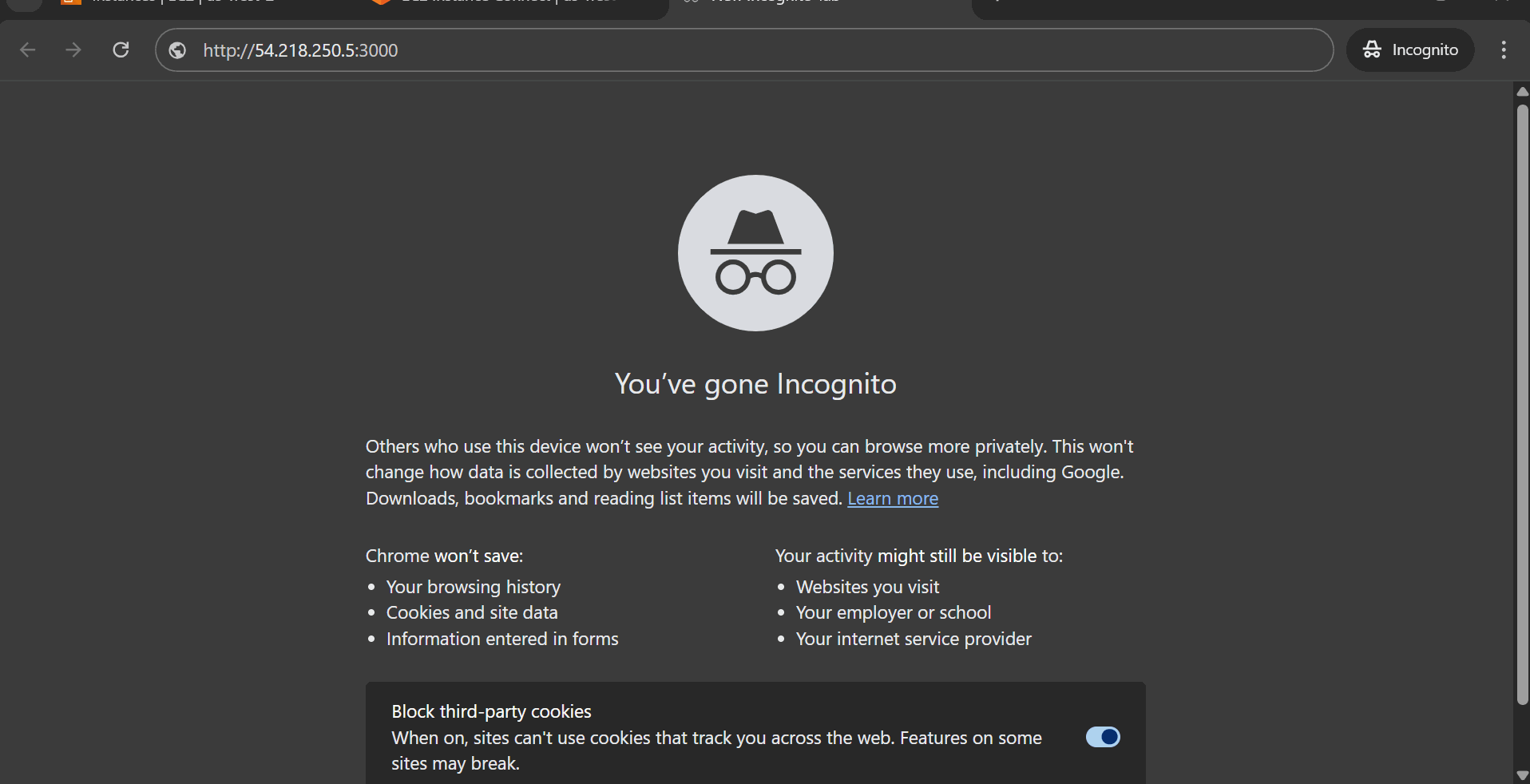Click "Information entered in forms" list item
1530x784 pixels.
pos(502,639)
